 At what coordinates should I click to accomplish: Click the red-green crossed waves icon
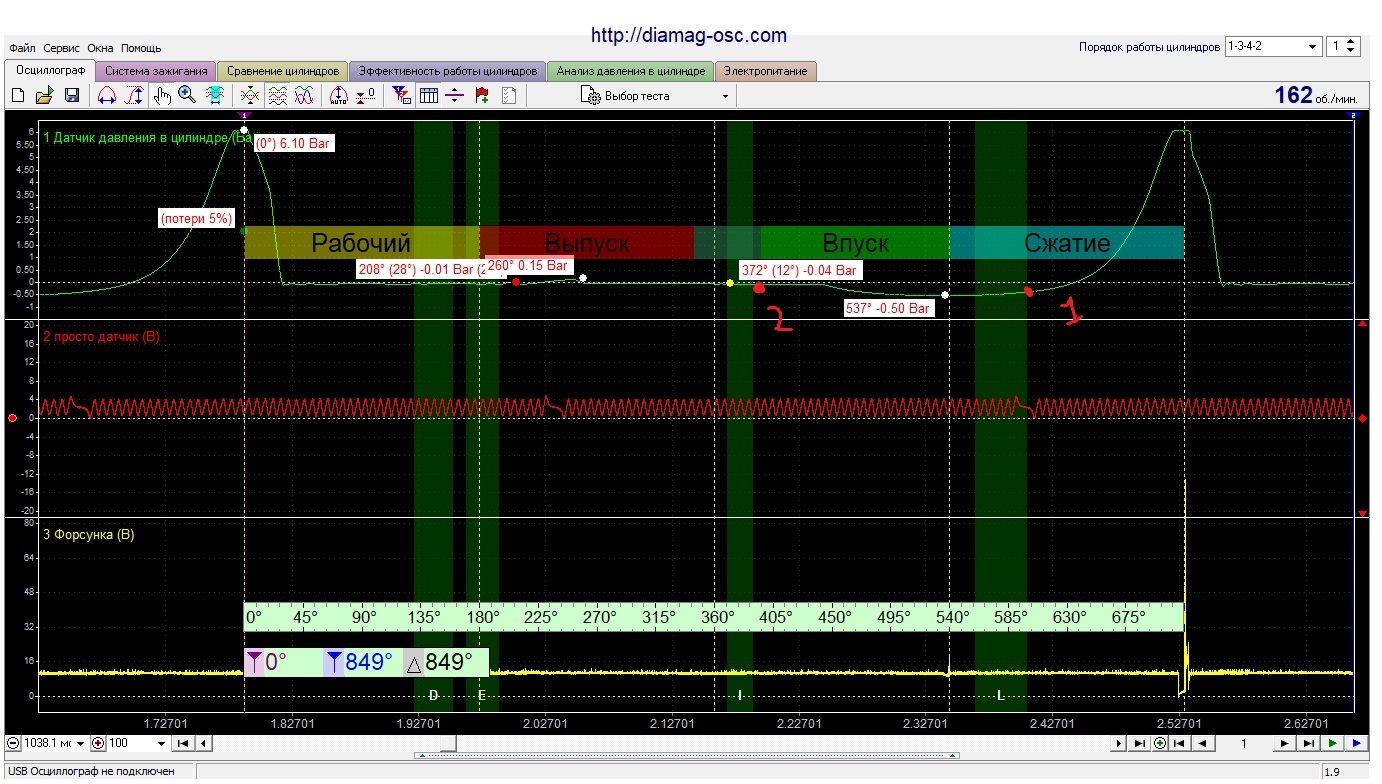click(250, 96)
